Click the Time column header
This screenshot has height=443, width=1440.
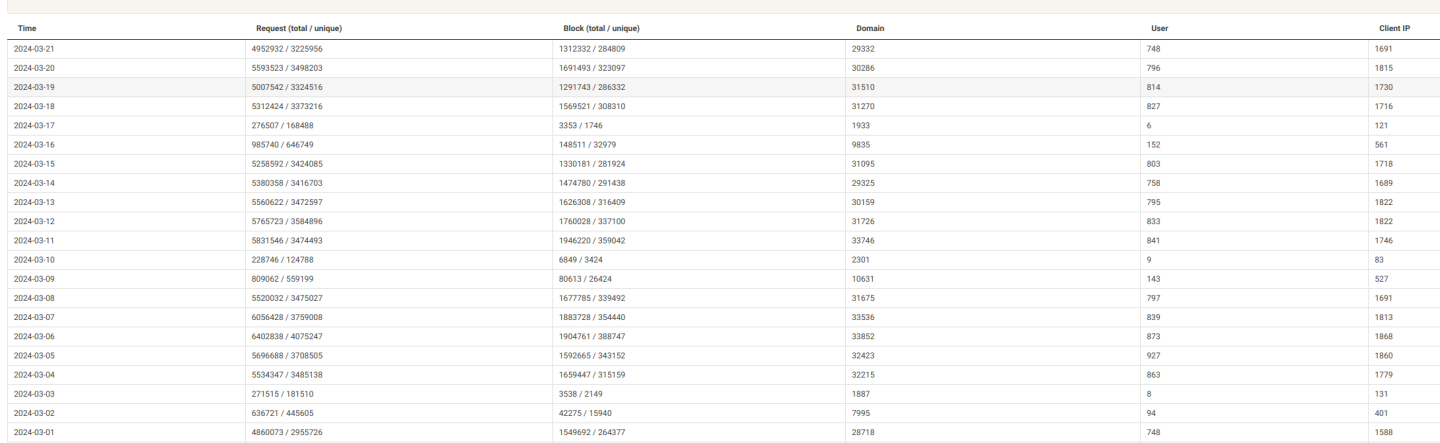[27, 28]
